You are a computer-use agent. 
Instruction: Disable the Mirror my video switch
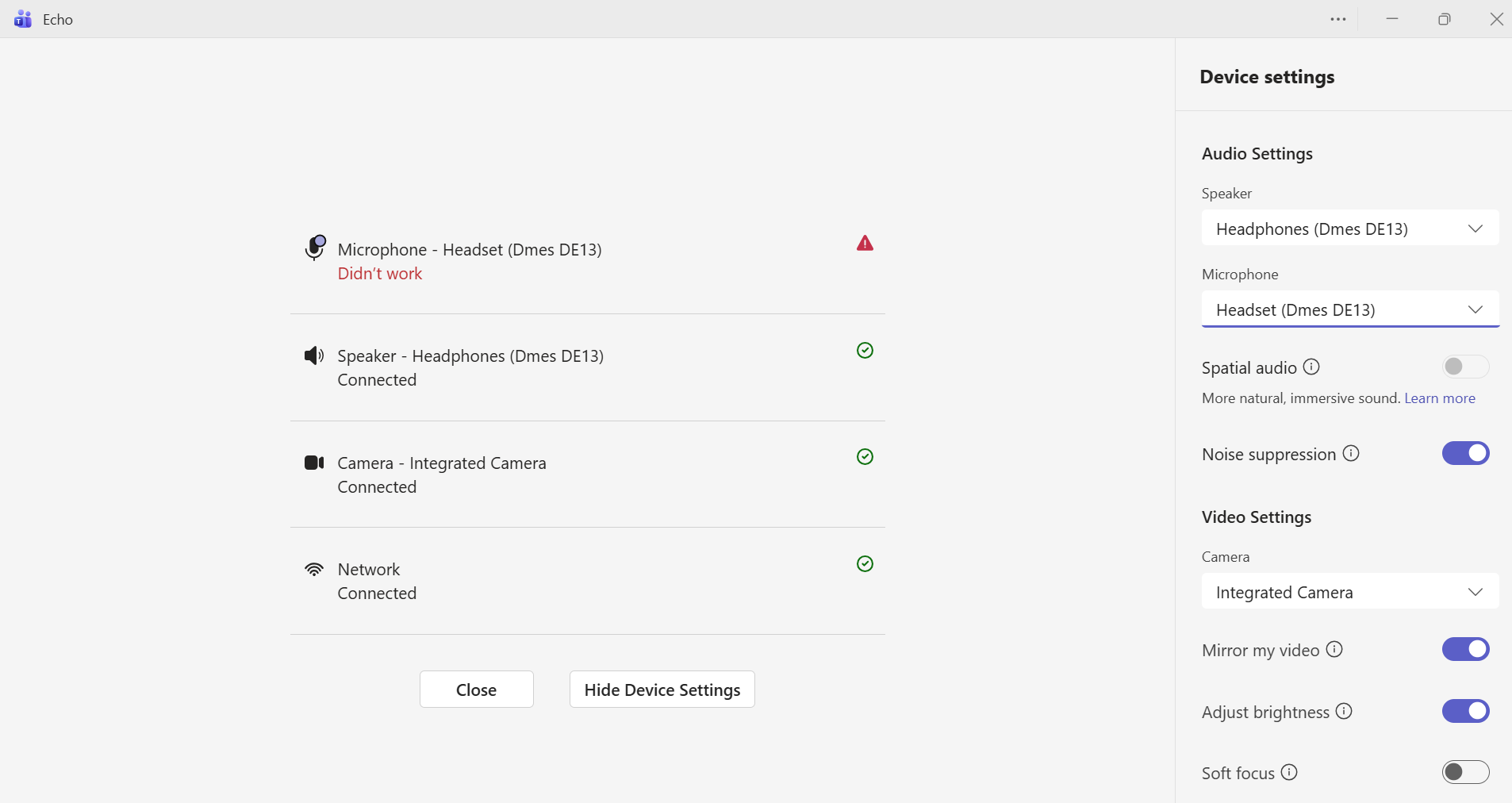[x=1466, y=649]
